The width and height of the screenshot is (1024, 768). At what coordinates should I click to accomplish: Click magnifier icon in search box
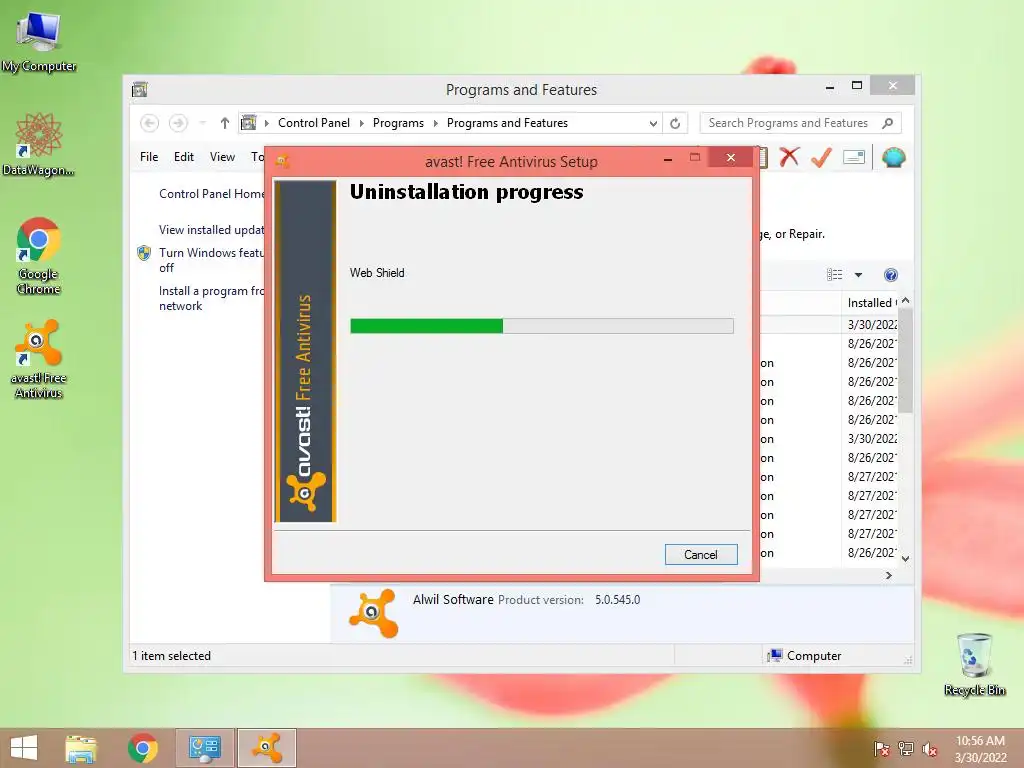point(888,123)
